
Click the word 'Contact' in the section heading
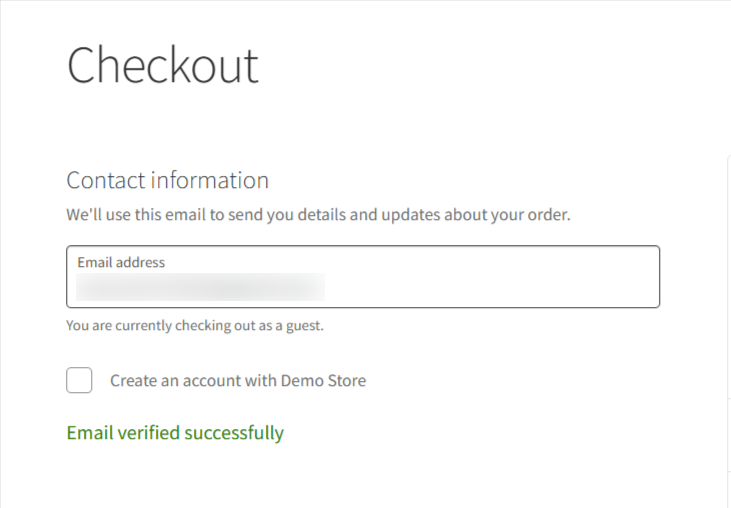[x=105, y=180]
